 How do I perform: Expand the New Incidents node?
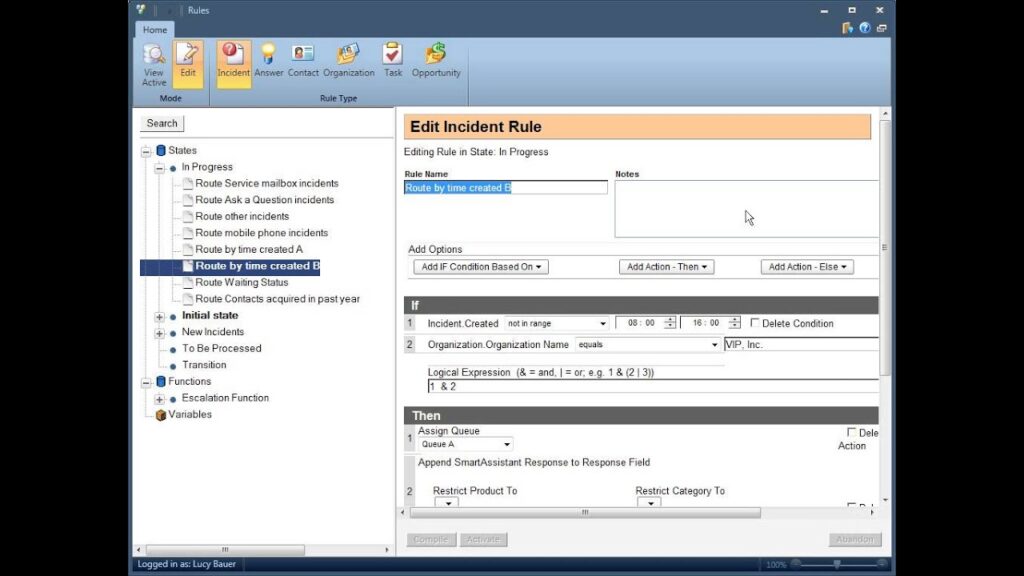[x=159, y=333]
